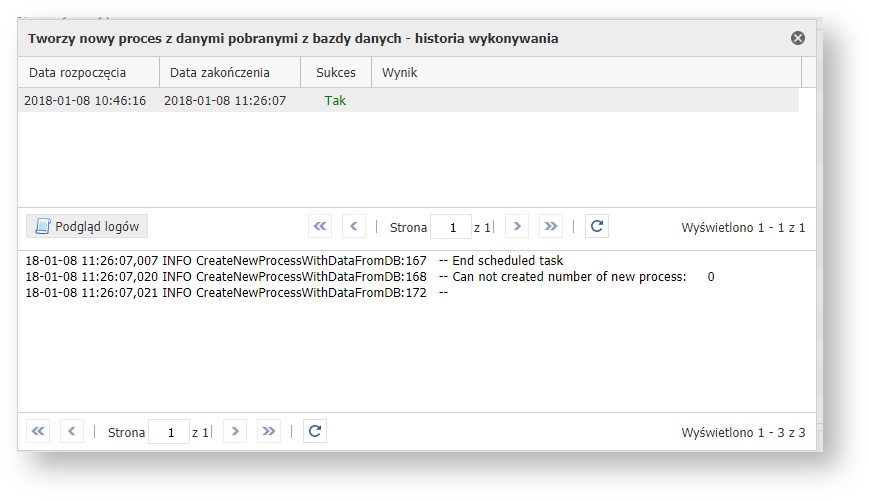Sort by Data rozpoczęcia column header
The image size is (871, 500).
point(88,72)
